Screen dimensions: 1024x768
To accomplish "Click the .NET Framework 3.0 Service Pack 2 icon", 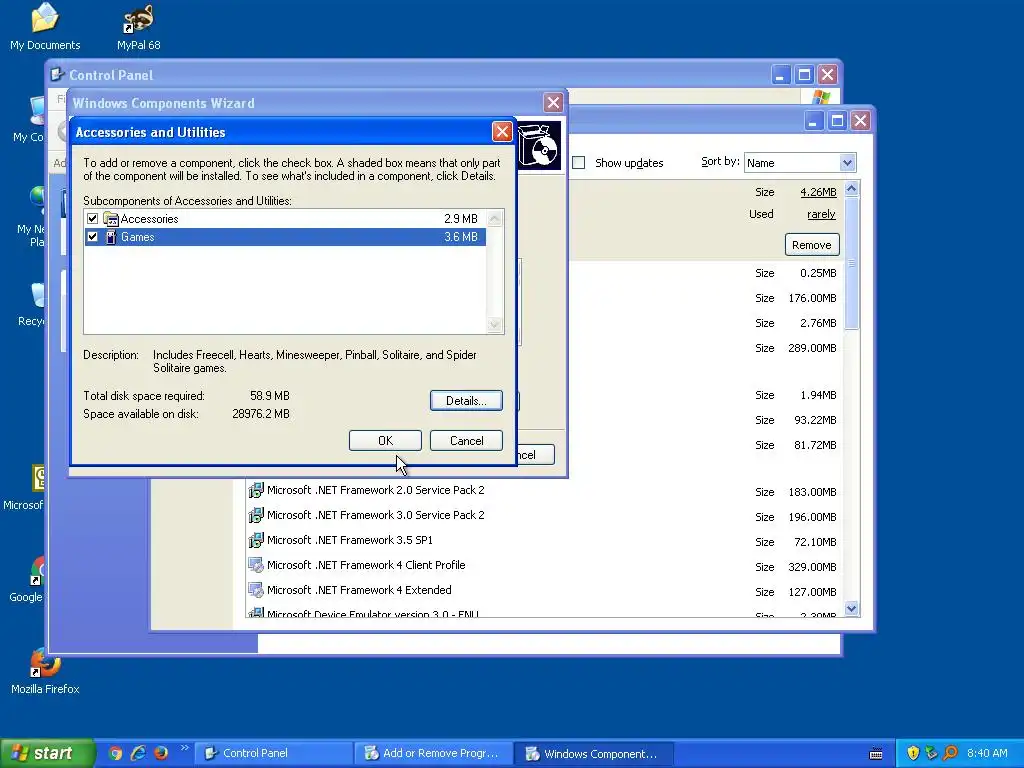I will pos(255,515).
